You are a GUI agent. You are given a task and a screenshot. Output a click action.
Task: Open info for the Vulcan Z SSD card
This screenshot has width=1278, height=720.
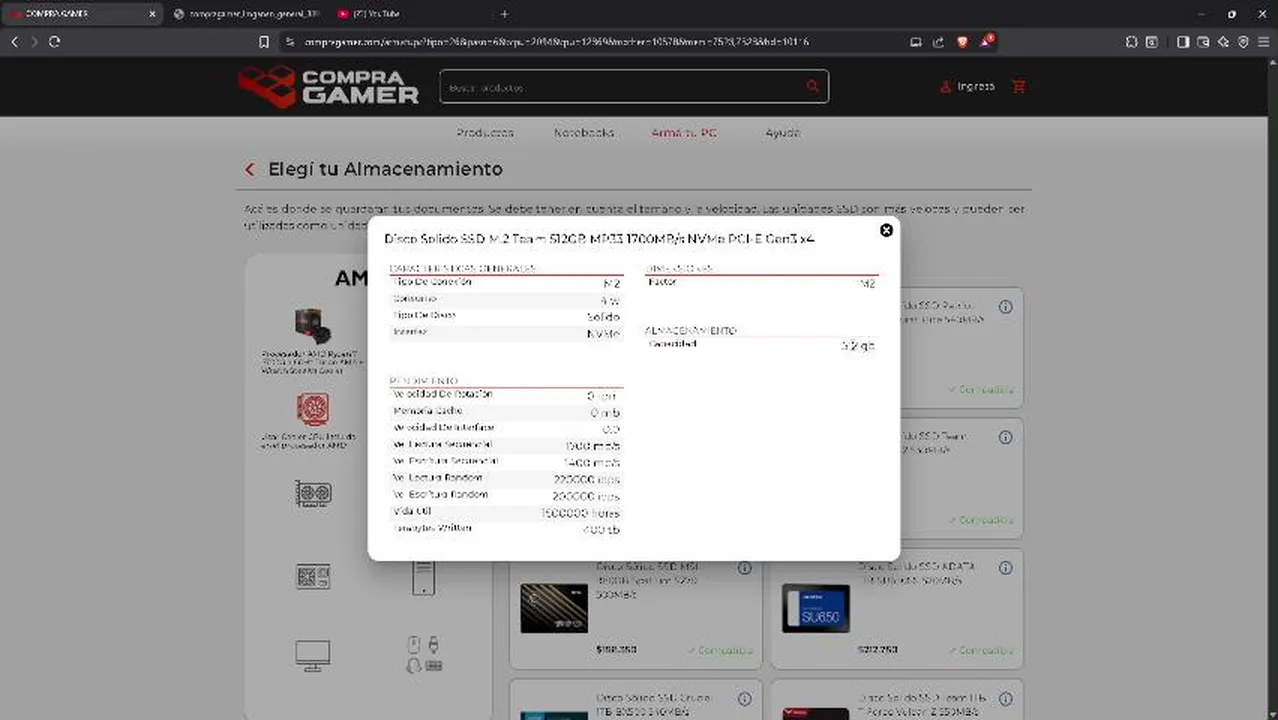(1005, 698)
